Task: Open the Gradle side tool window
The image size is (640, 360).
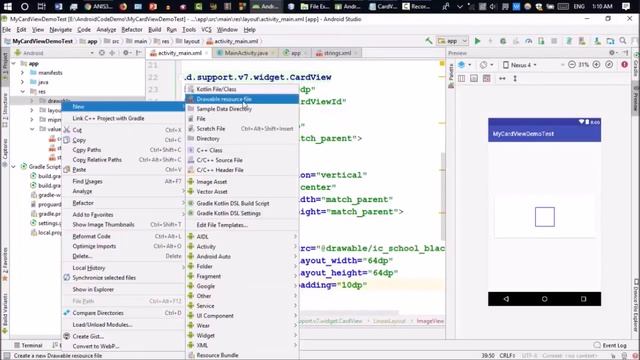Action: 636,65
